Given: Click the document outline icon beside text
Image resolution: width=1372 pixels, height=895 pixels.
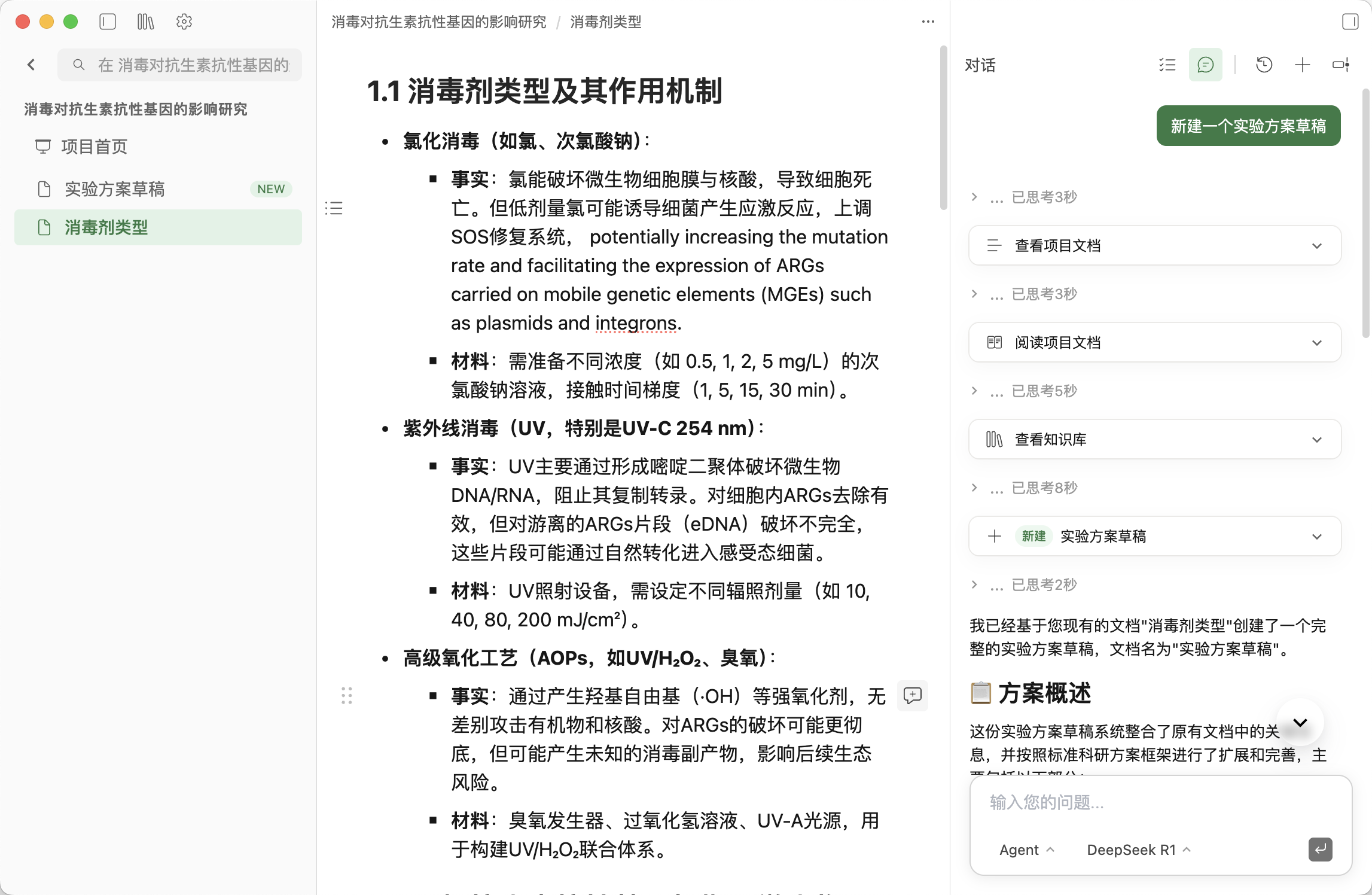Looking at the screenshot, I should click(x=334, y=208).
